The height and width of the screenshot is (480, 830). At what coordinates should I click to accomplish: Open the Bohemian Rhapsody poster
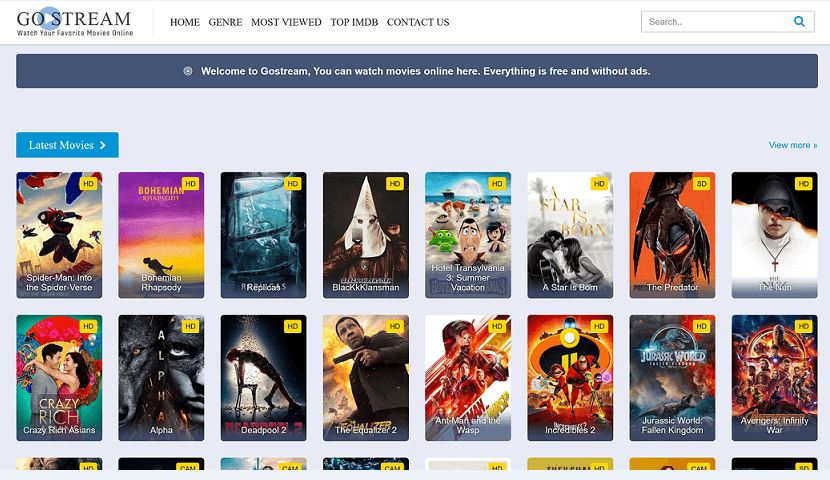(161, 235)
